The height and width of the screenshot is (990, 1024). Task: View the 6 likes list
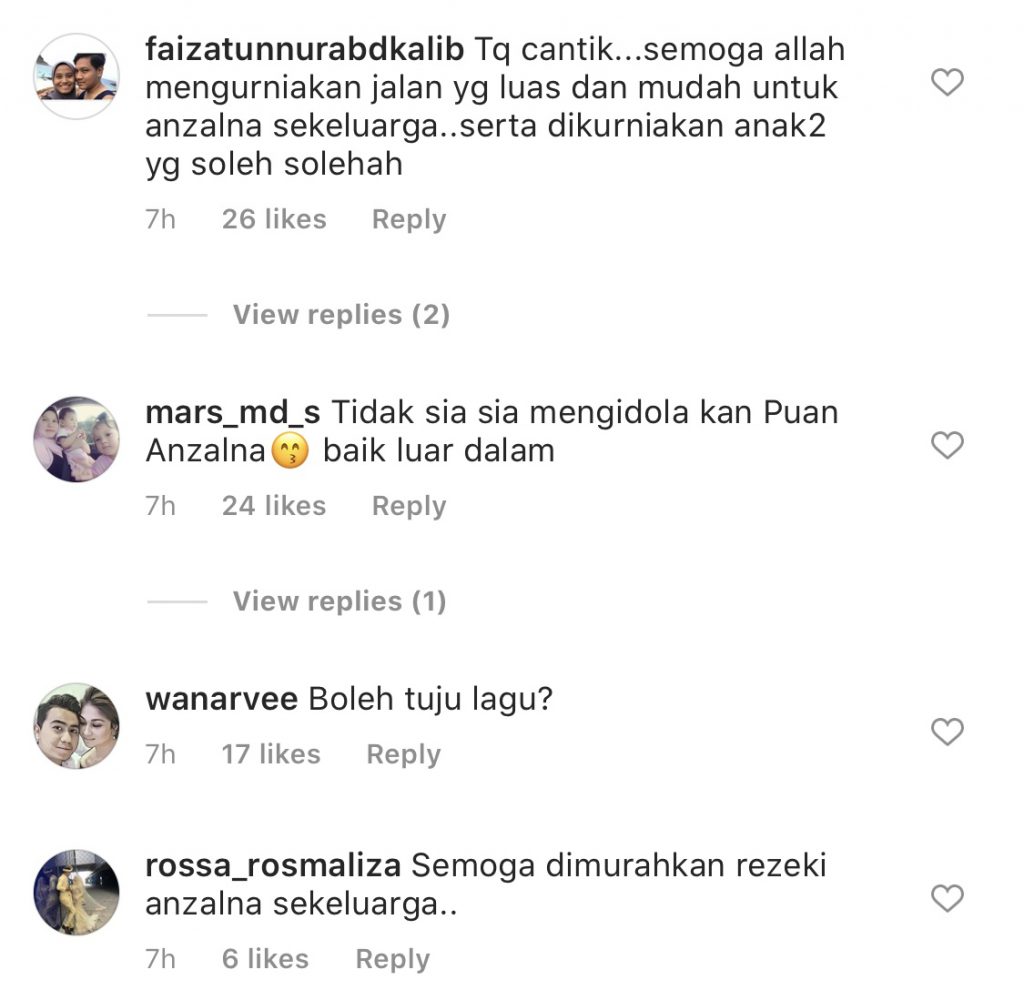tap(265, 959)
